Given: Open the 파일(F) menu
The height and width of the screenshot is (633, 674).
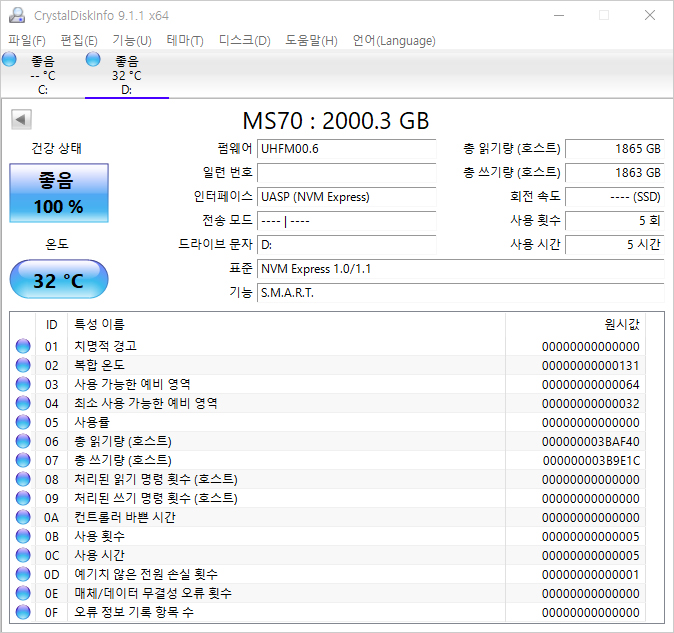Looking at the screenshot, I should point(27,40).
